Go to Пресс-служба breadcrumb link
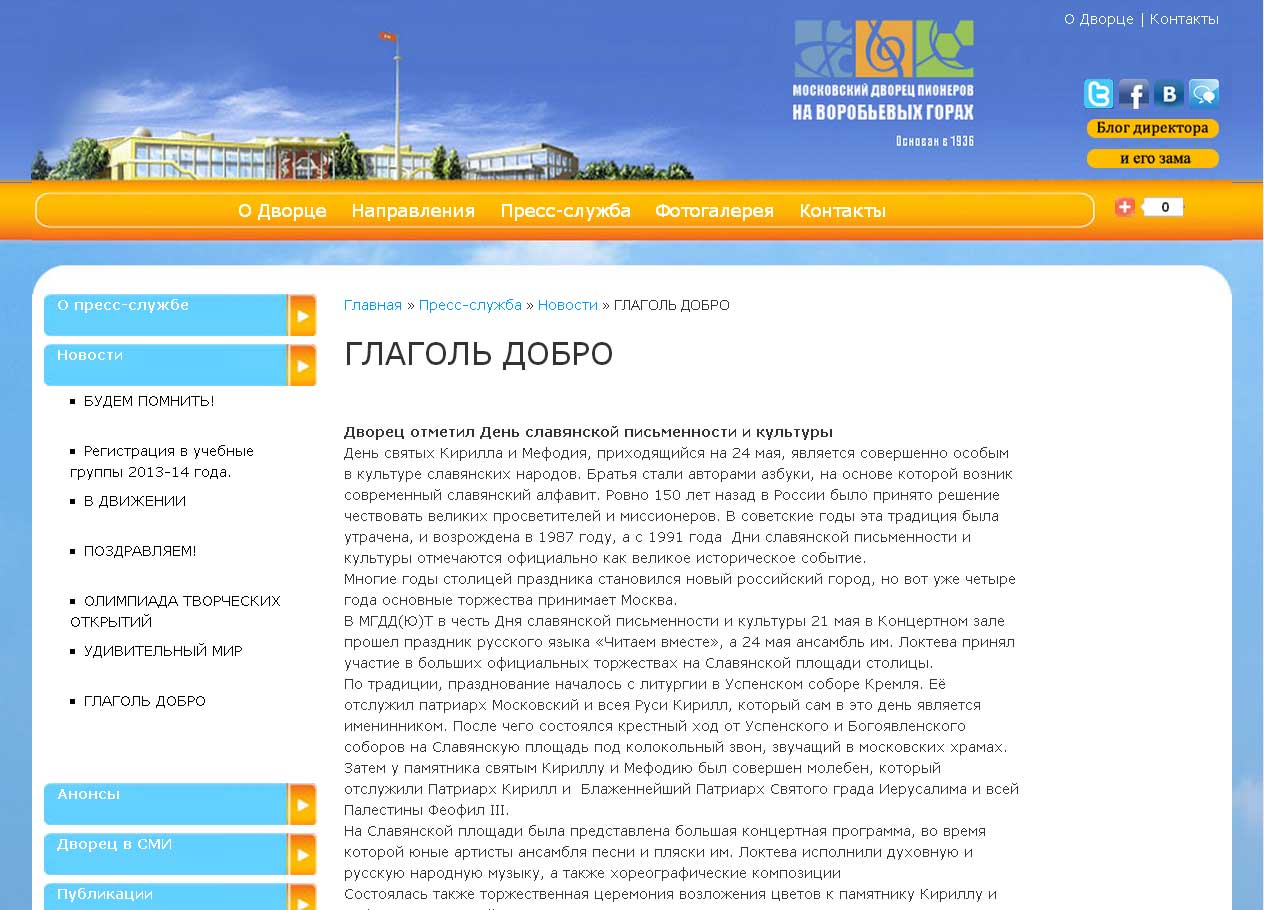This screenshot has height=910, width=1264. pos(470,305)
